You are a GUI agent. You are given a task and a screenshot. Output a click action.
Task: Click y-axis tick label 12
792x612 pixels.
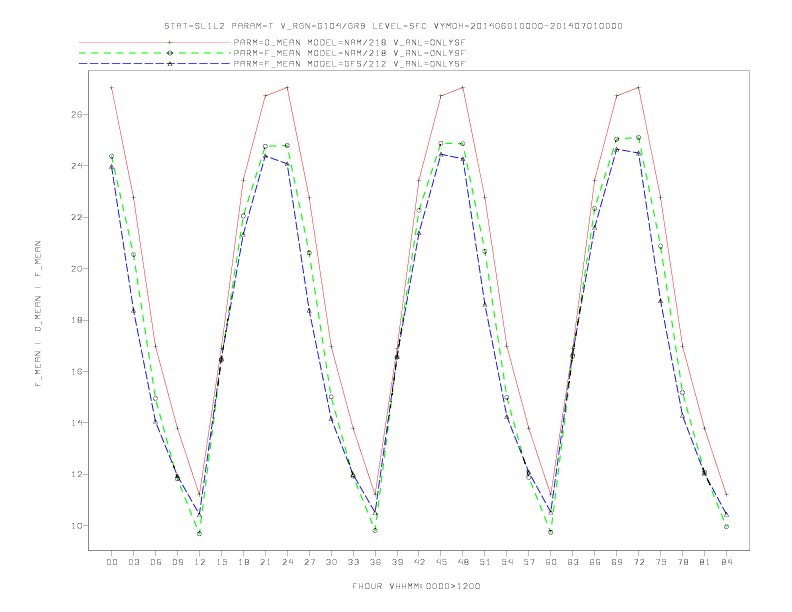(77, 474)
